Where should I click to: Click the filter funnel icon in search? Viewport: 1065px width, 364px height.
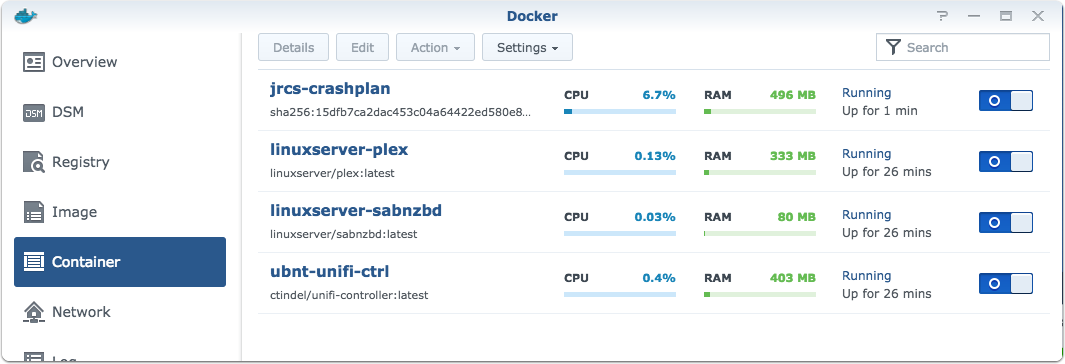point(894,48)
